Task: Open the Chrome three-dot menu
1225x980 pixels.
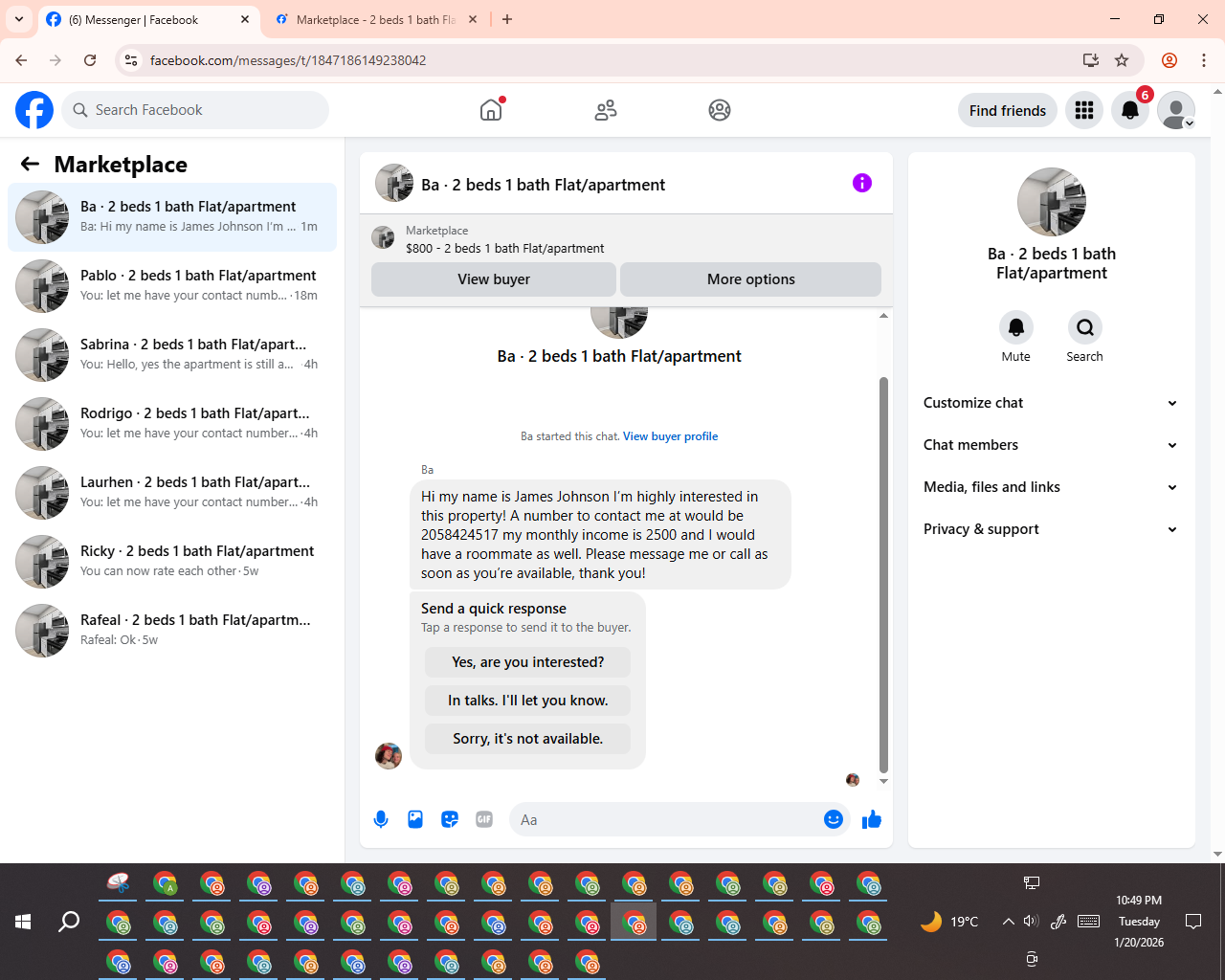Action: [1204, 60]
